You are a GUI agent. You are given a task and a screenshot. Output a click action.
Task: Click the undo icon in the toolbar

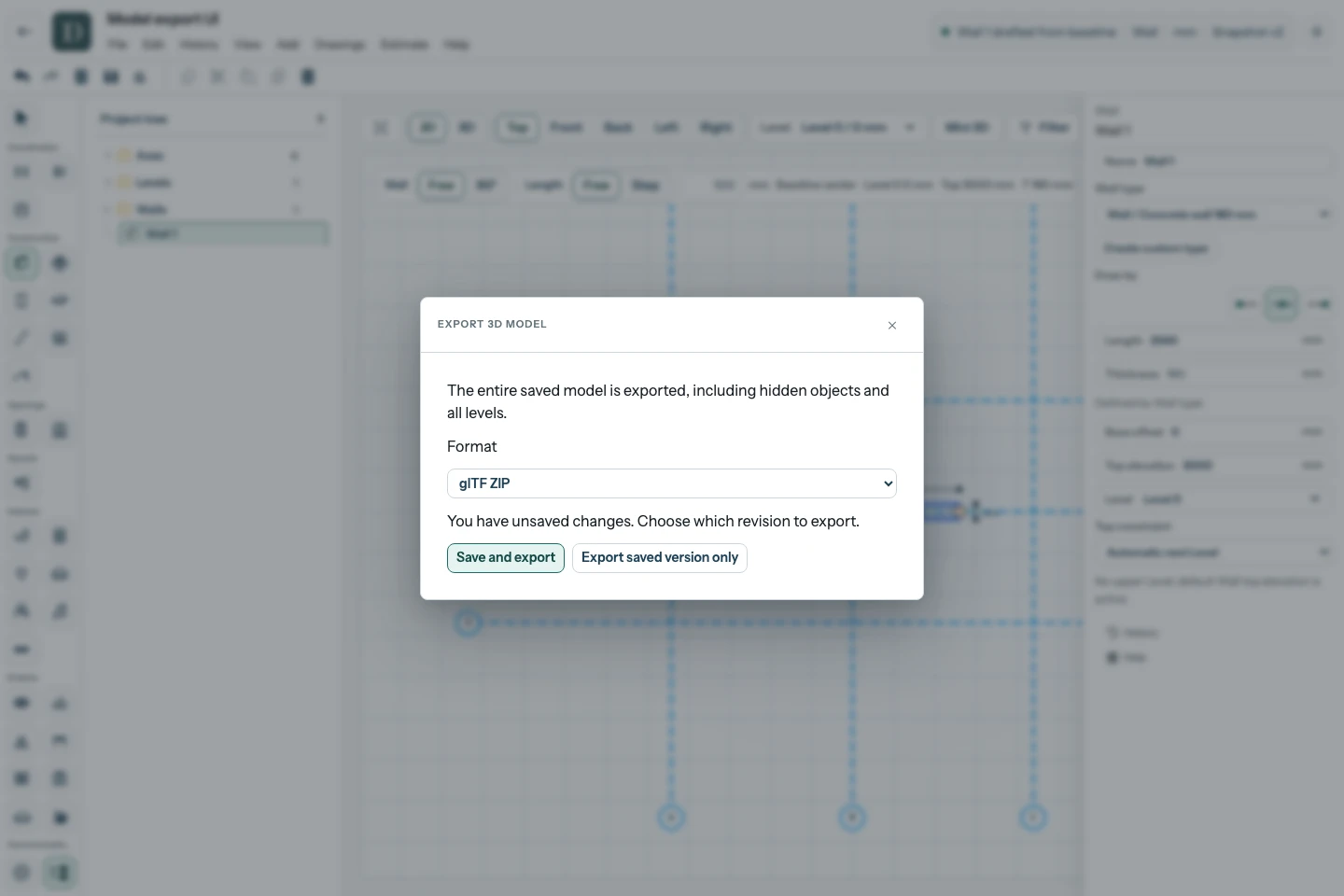[x=21, y=77]
